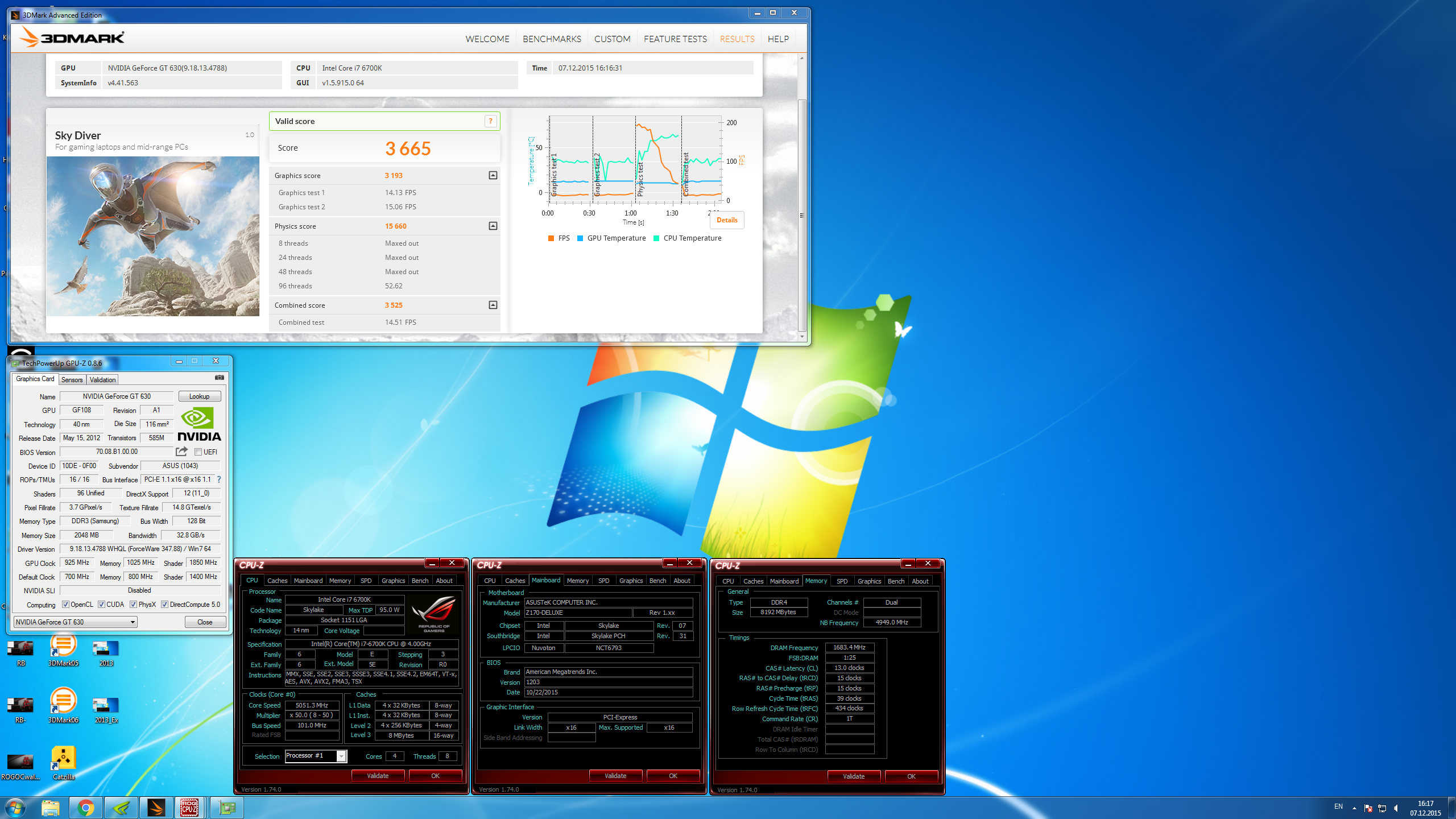
Task: Click the Action Center flag tray icon
Action: tap(1368, 808)
